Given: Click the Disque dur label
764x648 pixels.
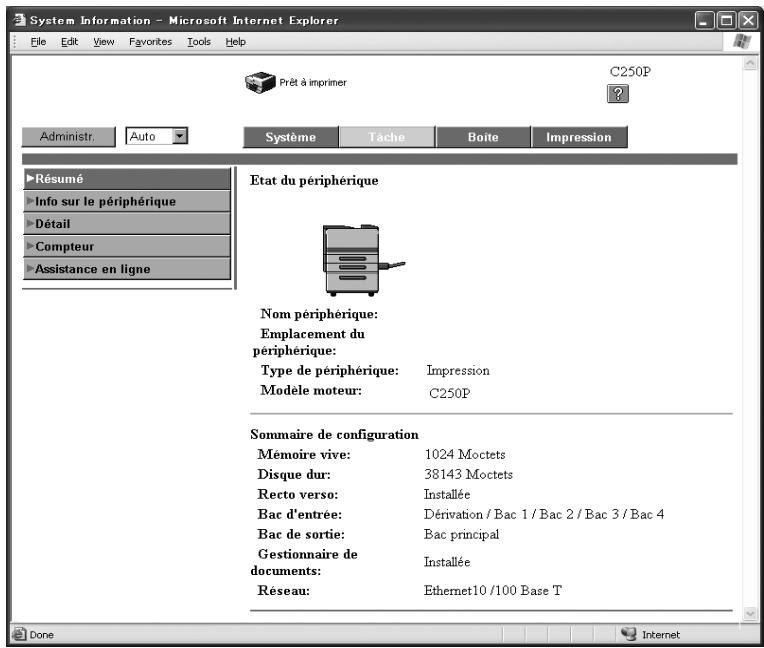Looking at the screenshot, I should (x=294, y=474).
